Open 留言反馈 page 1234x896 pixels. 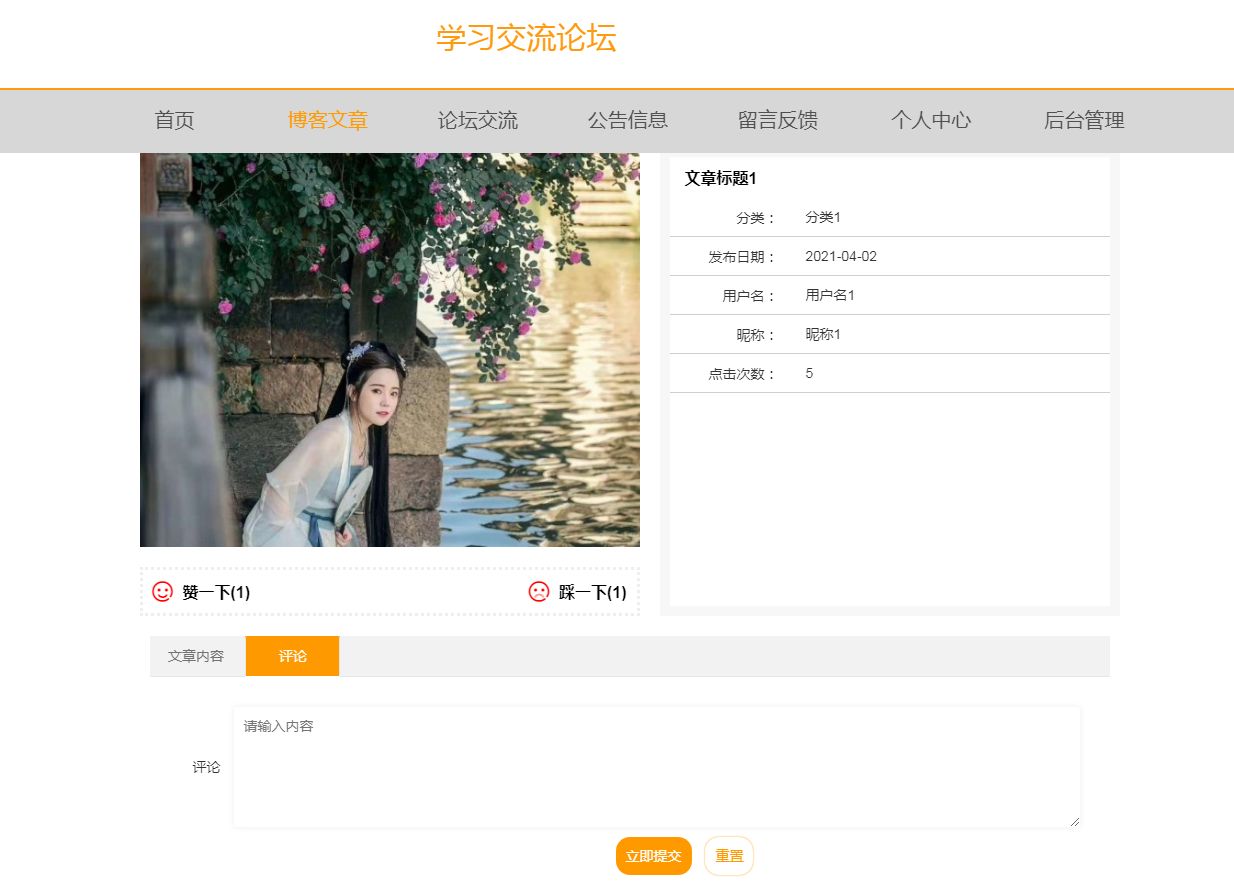point(778,120)
